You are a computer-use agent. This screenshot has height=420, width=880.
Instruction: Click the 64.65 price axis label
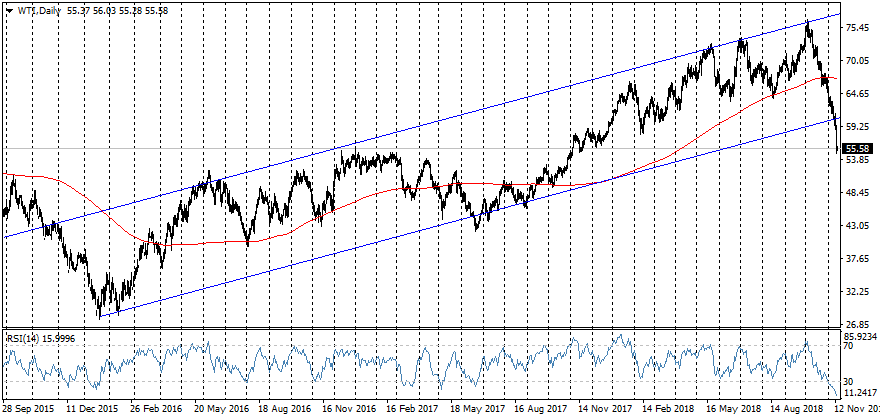(x=858, y=94)
